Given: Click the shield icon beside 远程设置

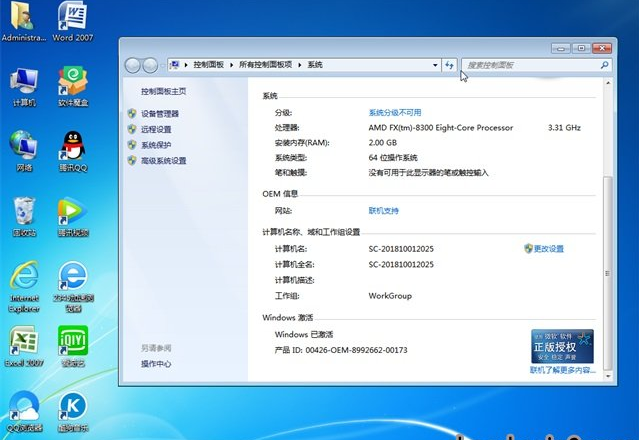Looking at the screenshot, I should pyautogui.click(x=132, y=129).
